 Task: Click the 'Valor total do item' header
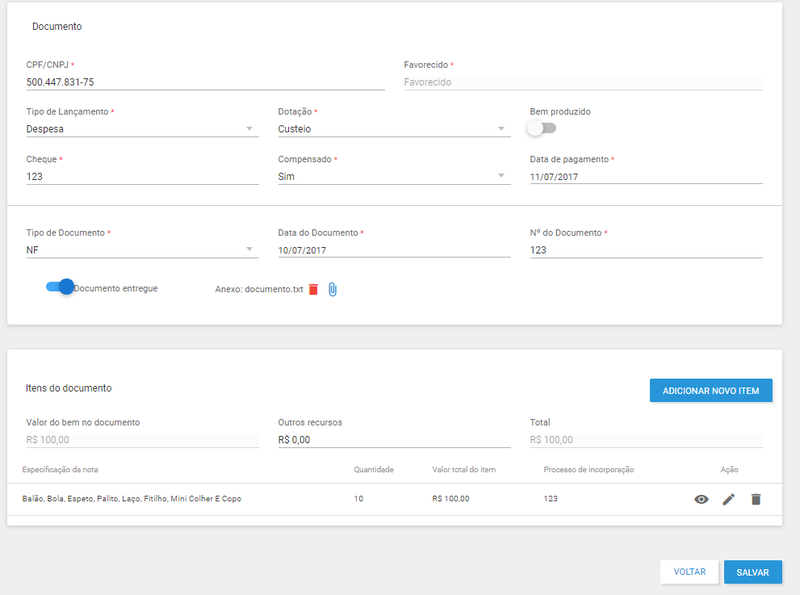(464, 469)
